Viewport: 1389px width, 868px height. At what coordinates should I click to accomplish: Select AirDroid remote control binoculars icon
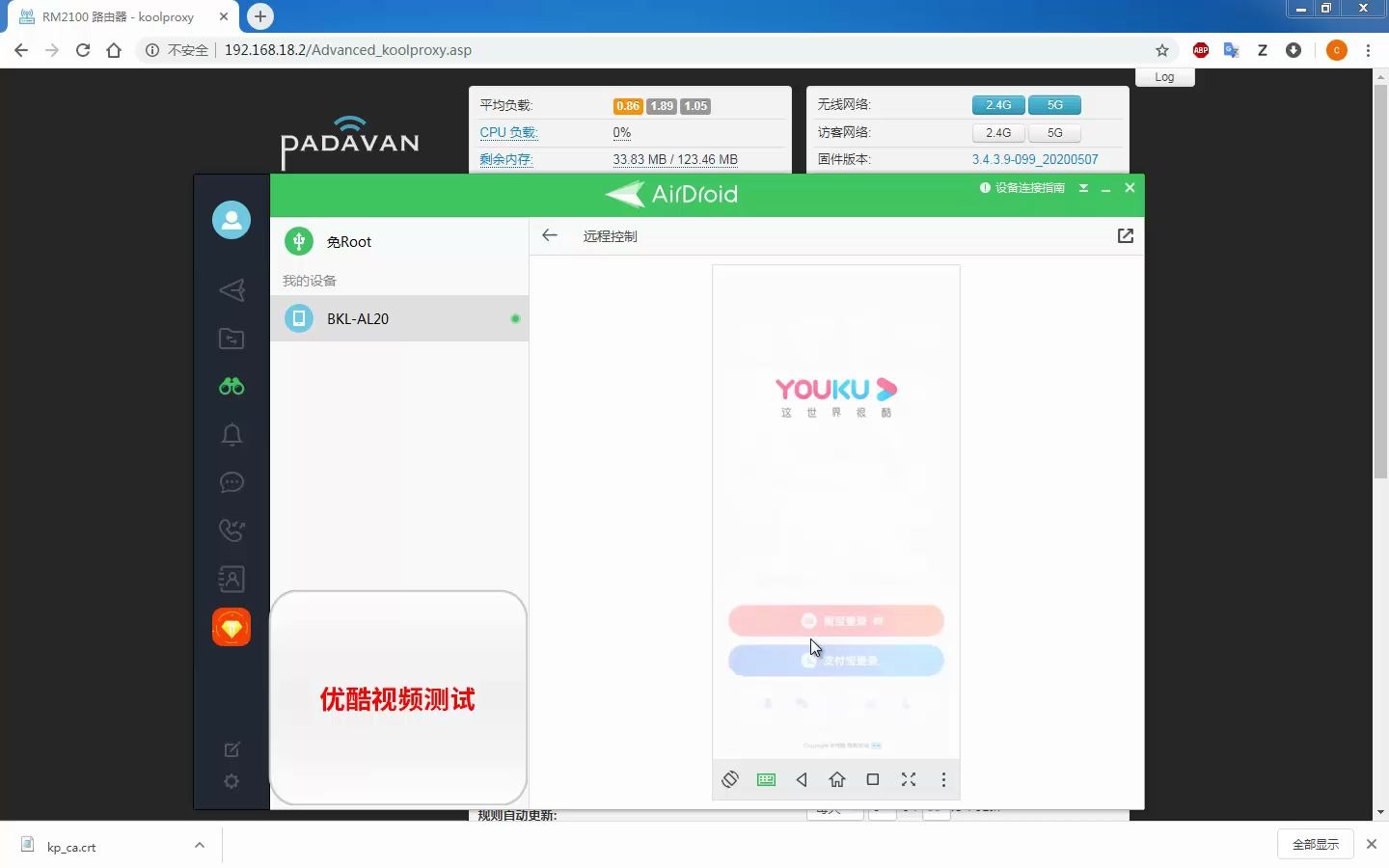click(x=231, y=386)
